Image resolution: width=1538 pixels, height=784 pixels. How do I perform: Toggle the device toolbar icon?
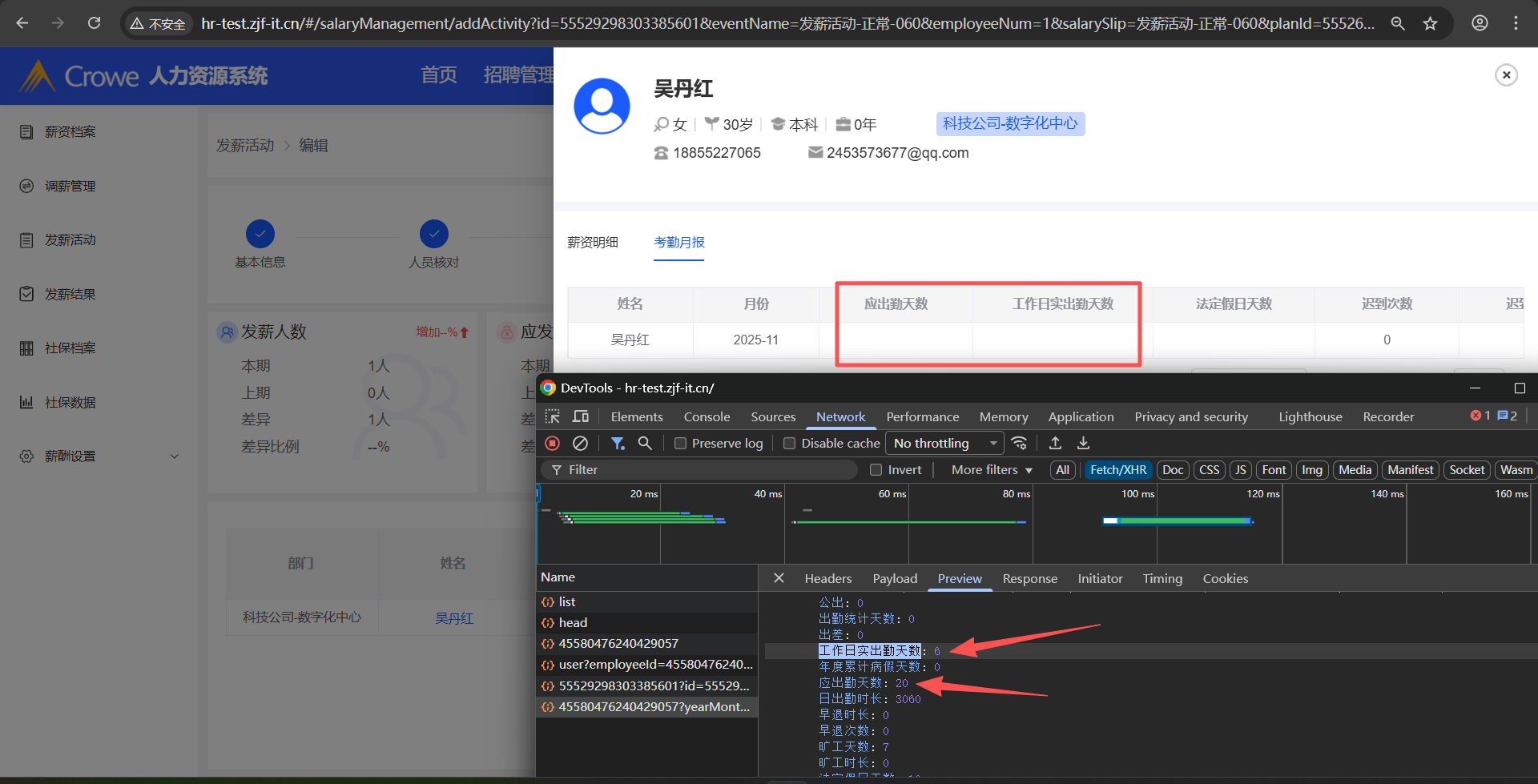(x=581, y=416)
